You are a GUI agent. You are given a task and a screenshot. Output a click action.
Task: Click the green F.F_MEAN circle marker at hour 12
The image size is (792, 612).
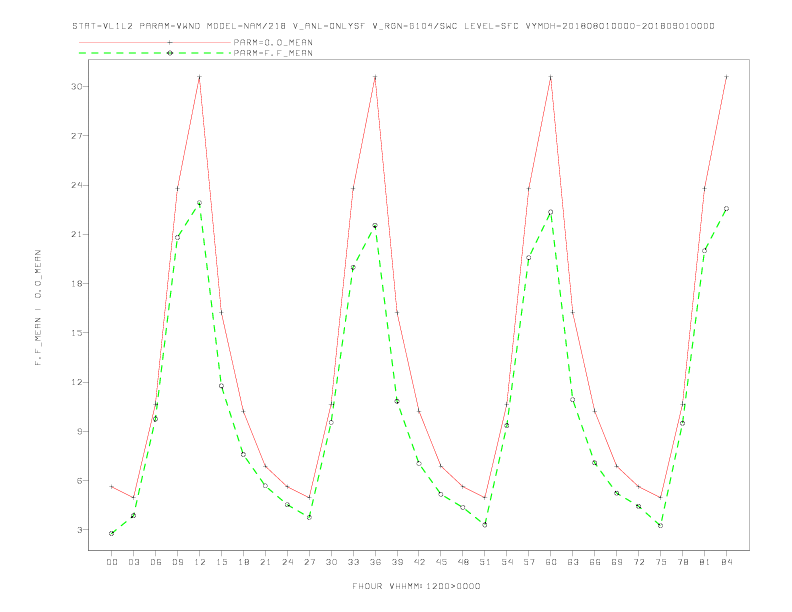point(200,203)
